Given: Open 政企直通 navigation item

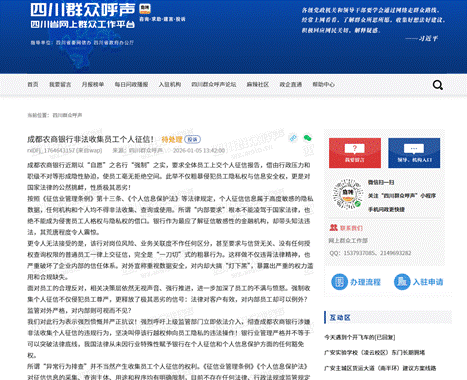Looking at the screenshot, I should pos(291,84).
